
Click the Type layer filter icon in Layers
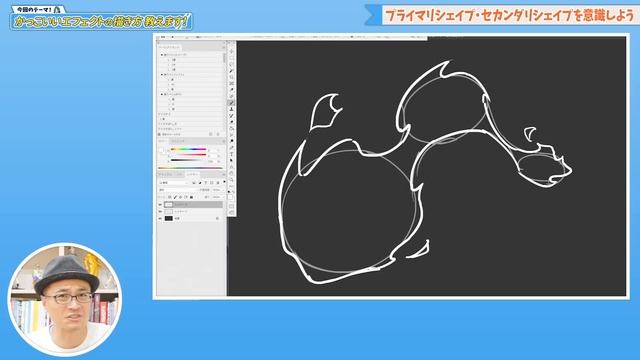tap(206, 182)
